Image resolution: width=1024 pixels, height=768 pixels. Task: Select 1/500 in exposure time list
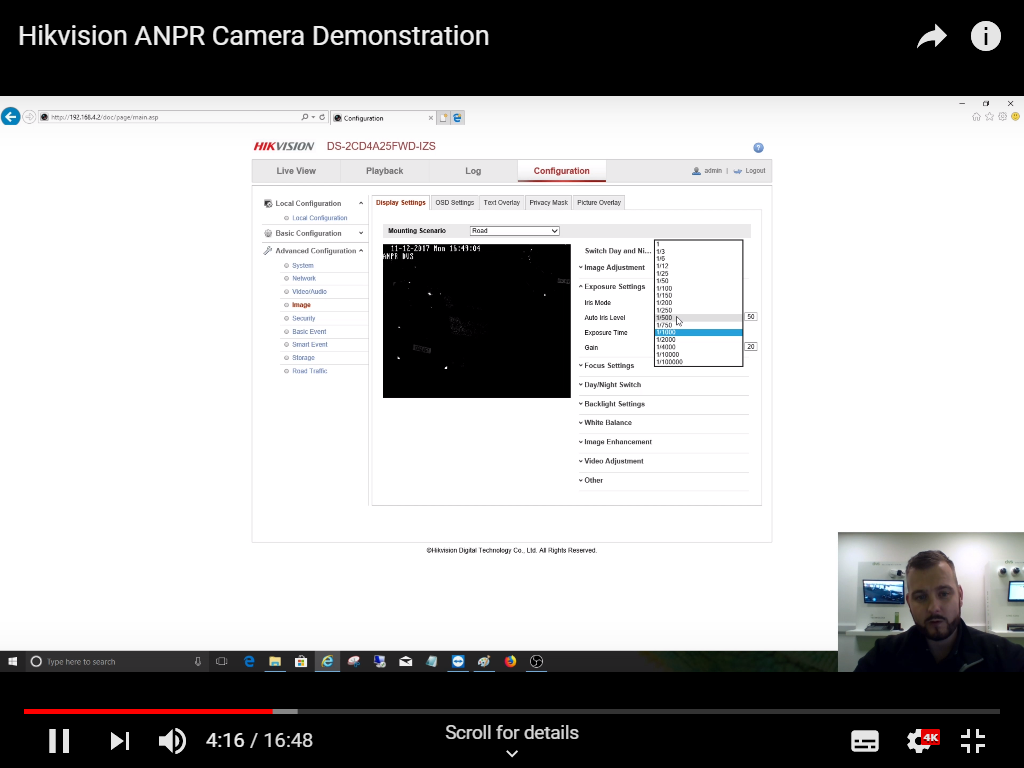pos(665,318)
